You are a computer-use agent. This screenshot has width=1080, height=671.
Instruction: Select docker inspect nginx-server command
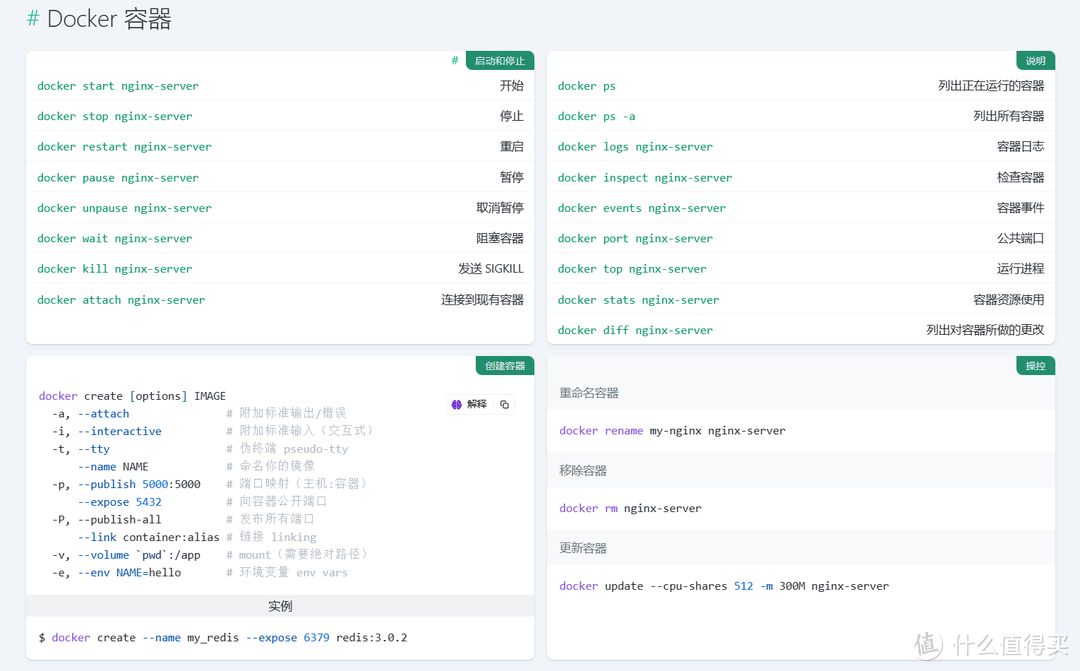tap(645, 178)
